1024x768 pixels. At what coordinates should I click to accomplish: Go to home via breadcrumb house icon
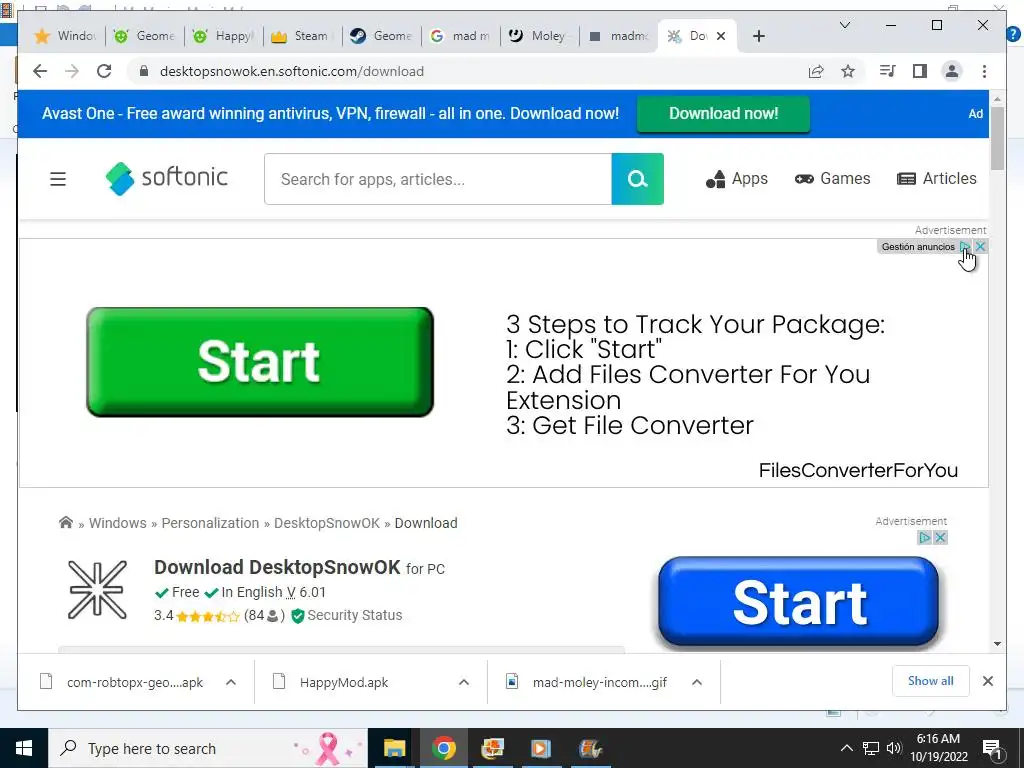(x=65, y=522)
